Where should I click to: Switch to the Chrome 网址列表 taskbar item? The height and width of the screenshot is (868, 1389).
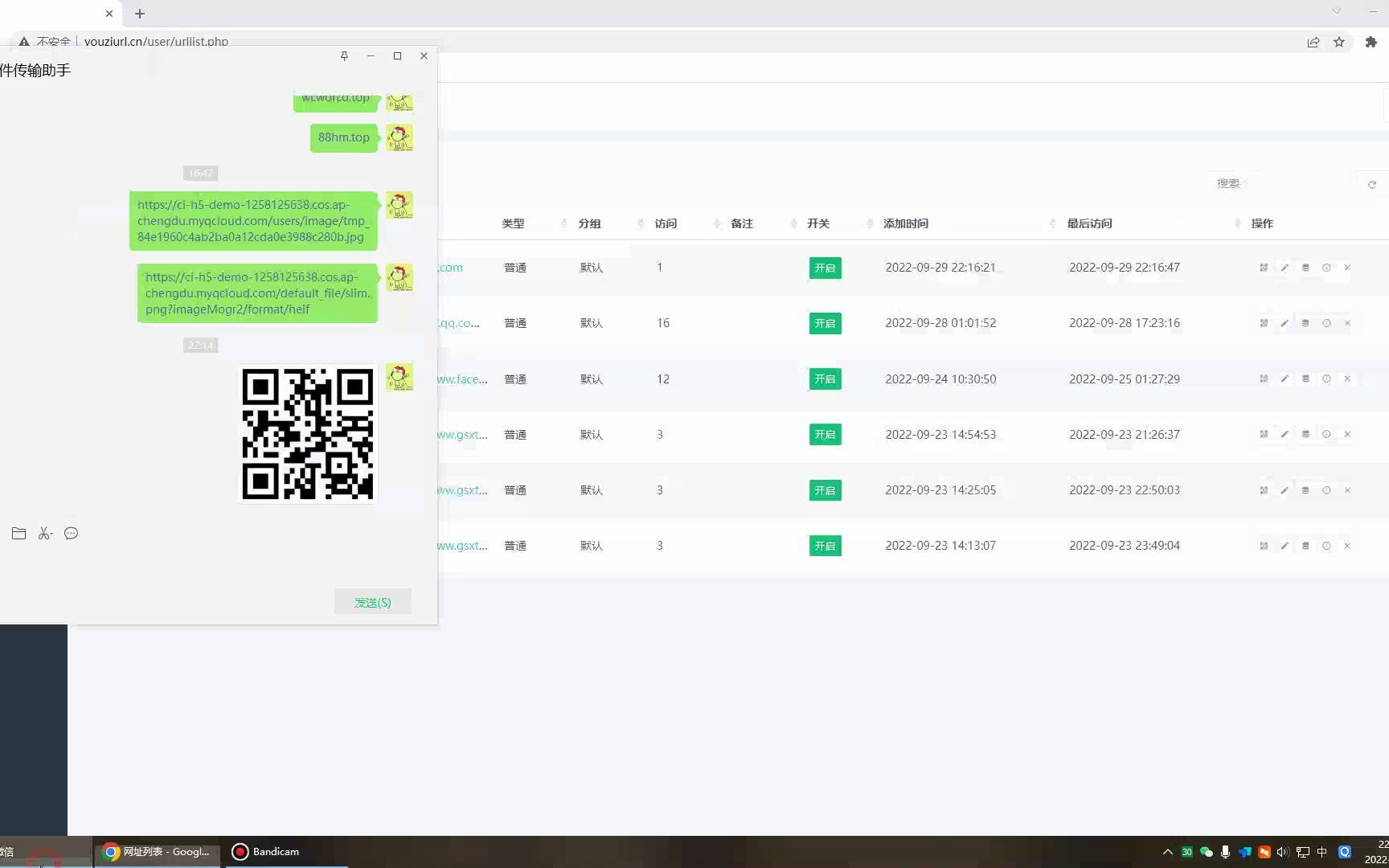pos(158,852)
